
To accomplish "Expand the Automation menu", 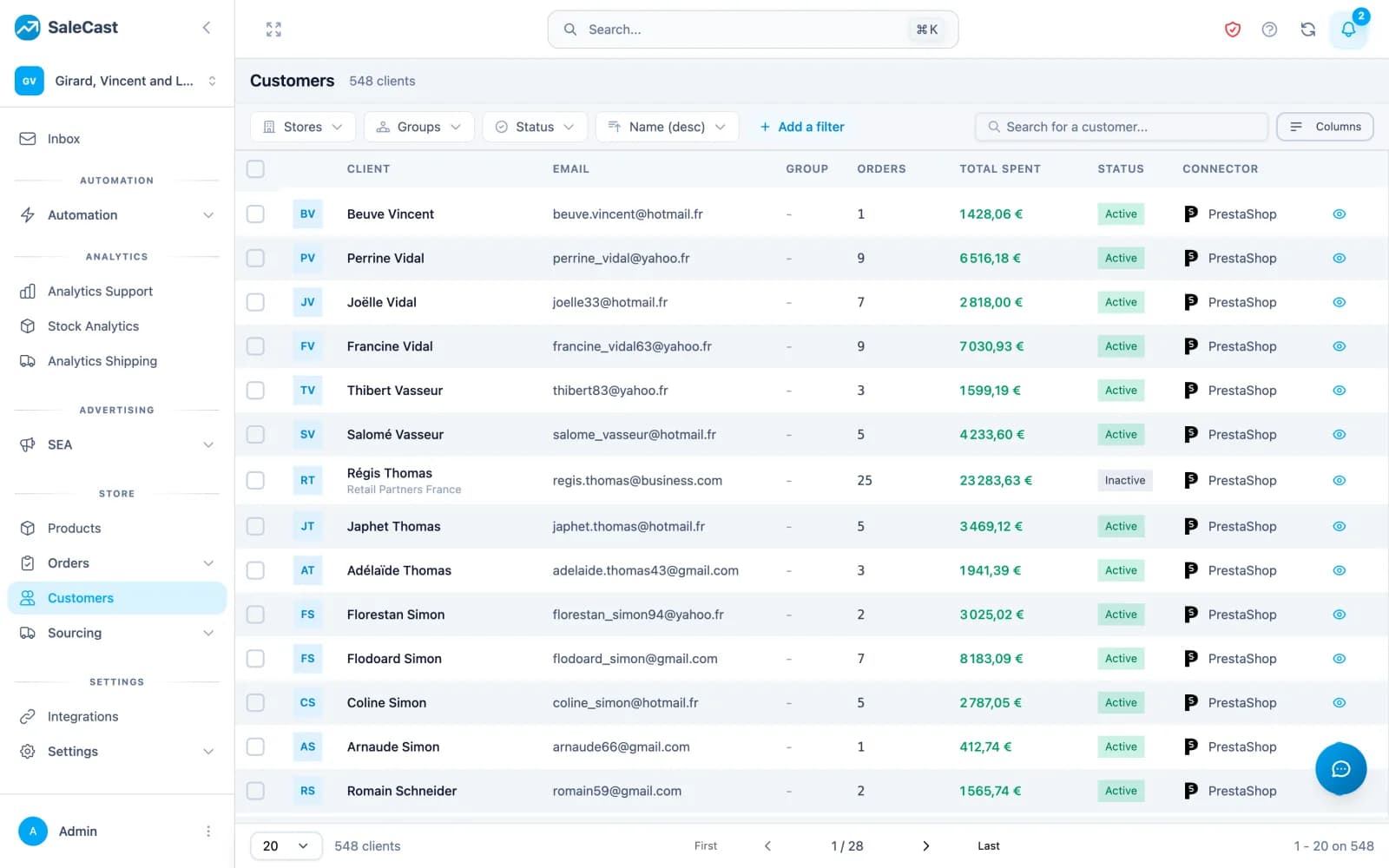I will click(x=116, y=214).
